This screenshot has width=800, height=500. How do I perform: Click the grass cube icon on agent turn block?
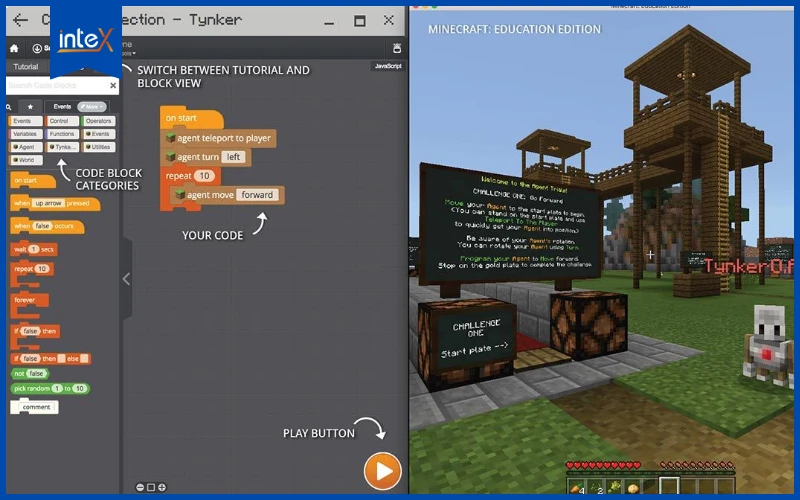click(x=170, y=157)
